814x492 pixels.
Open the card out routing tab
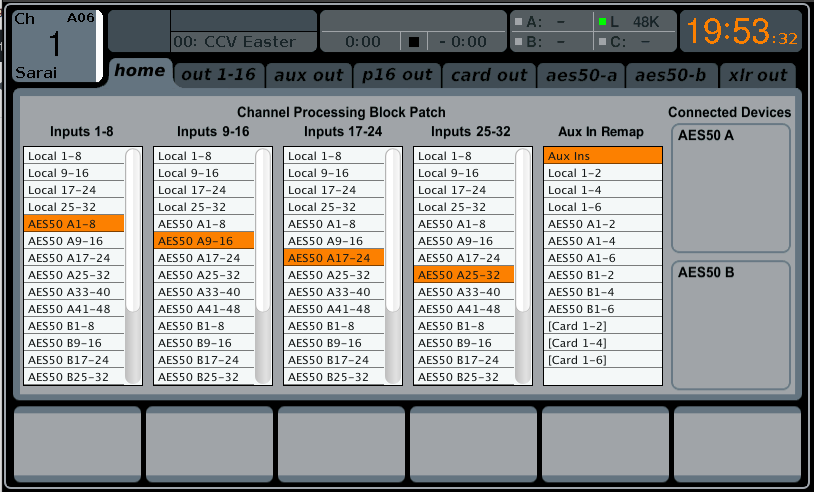[x=488, y=75]
